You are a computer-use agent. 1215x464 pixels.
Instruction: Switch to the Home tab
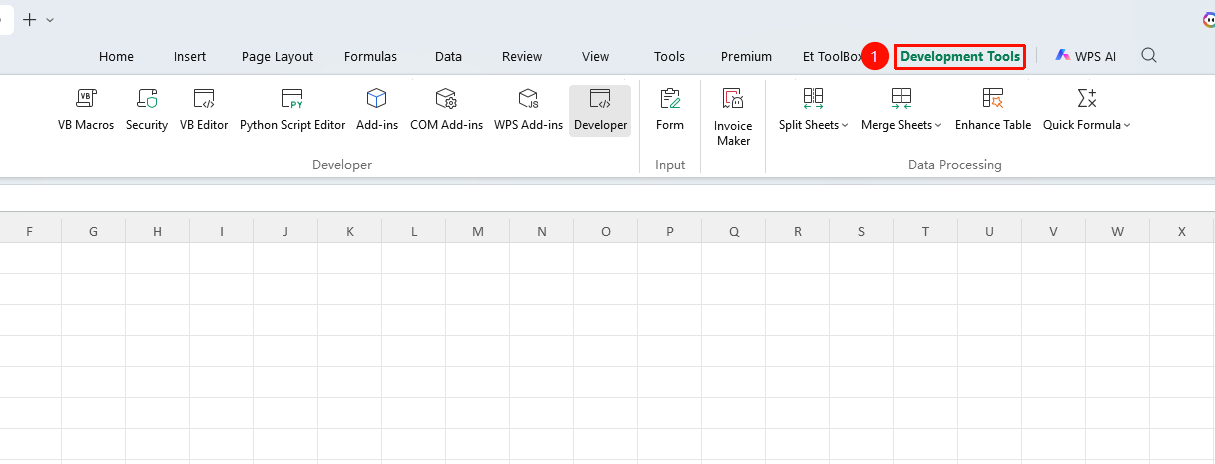(x=116, y=57)
